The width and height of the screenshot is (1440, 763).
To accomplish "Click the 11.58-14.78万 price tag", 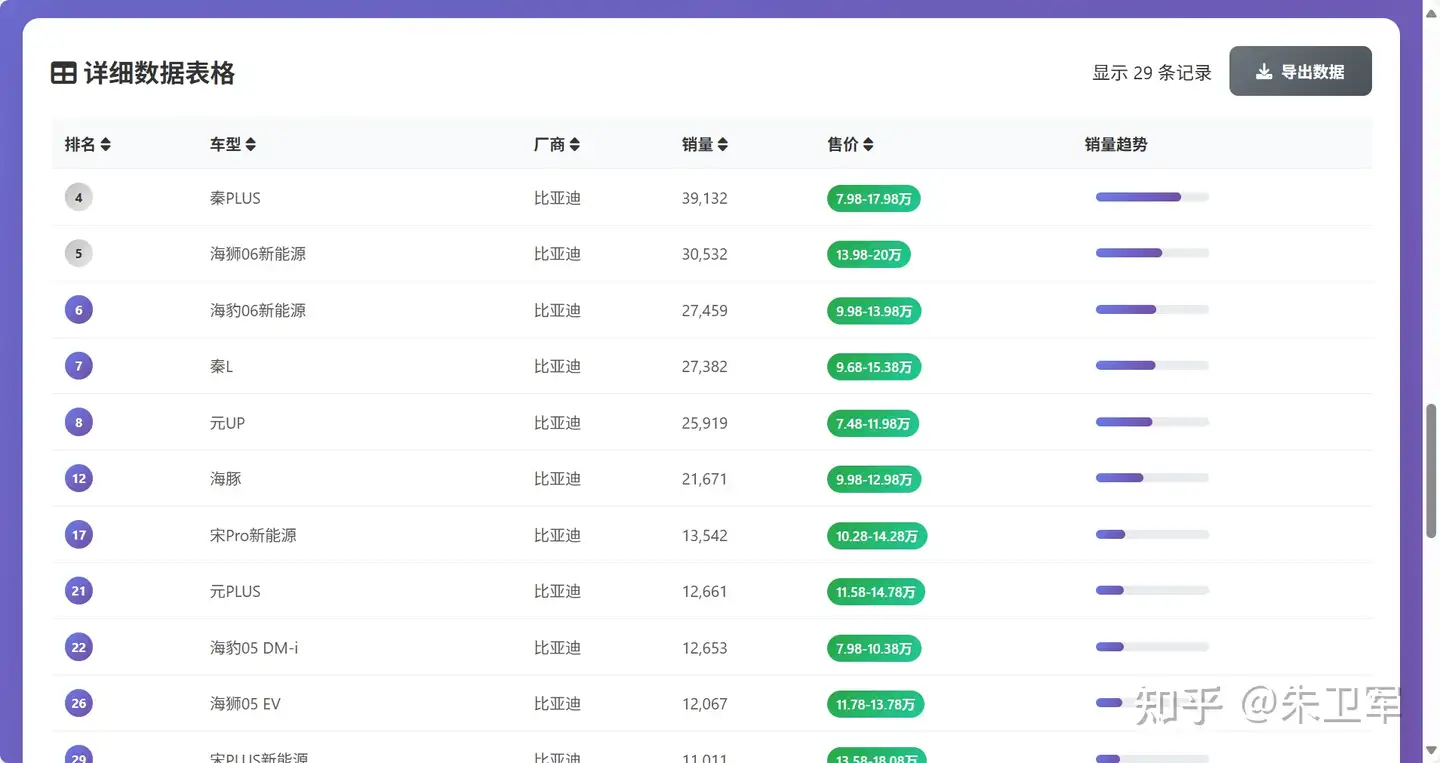I will 876,591.
